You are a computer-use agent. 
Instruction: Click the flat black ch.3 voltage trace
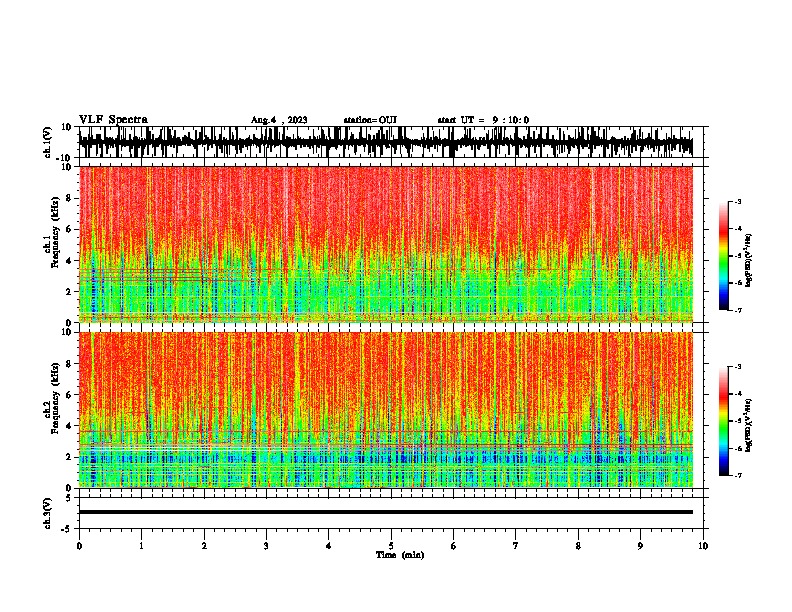click(386, 512)
